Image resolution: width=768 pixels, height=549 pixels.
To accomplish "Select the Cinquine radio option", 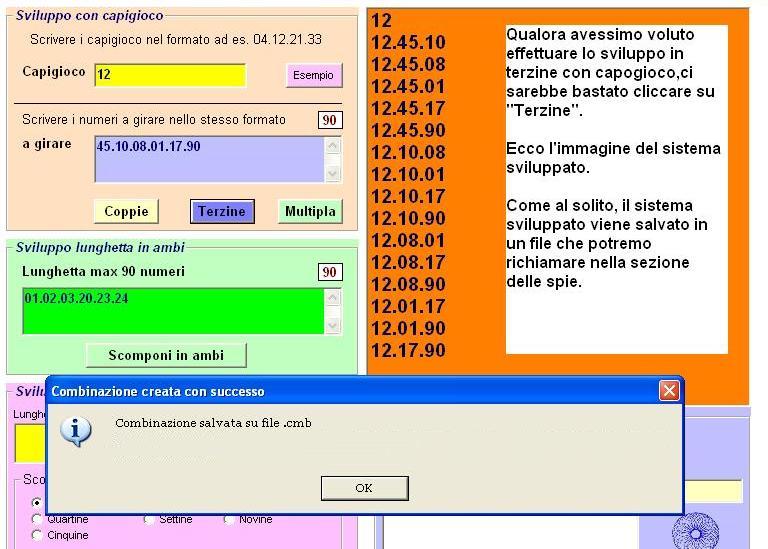I will [38, 536].
